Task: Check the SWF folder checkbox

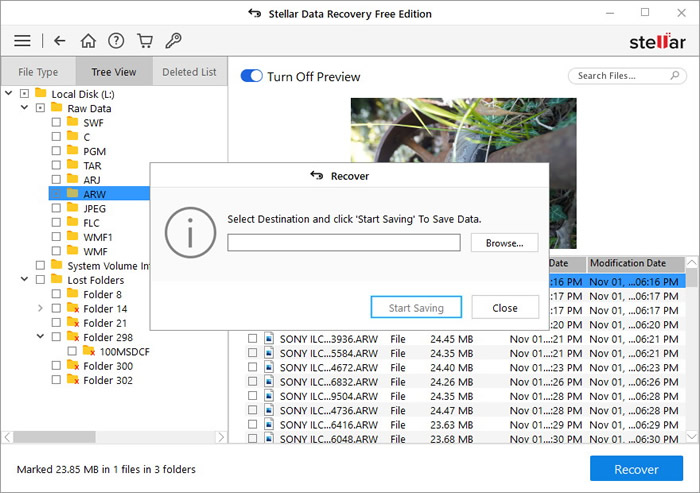Action: pyautogui.click(x=56, y=122)
